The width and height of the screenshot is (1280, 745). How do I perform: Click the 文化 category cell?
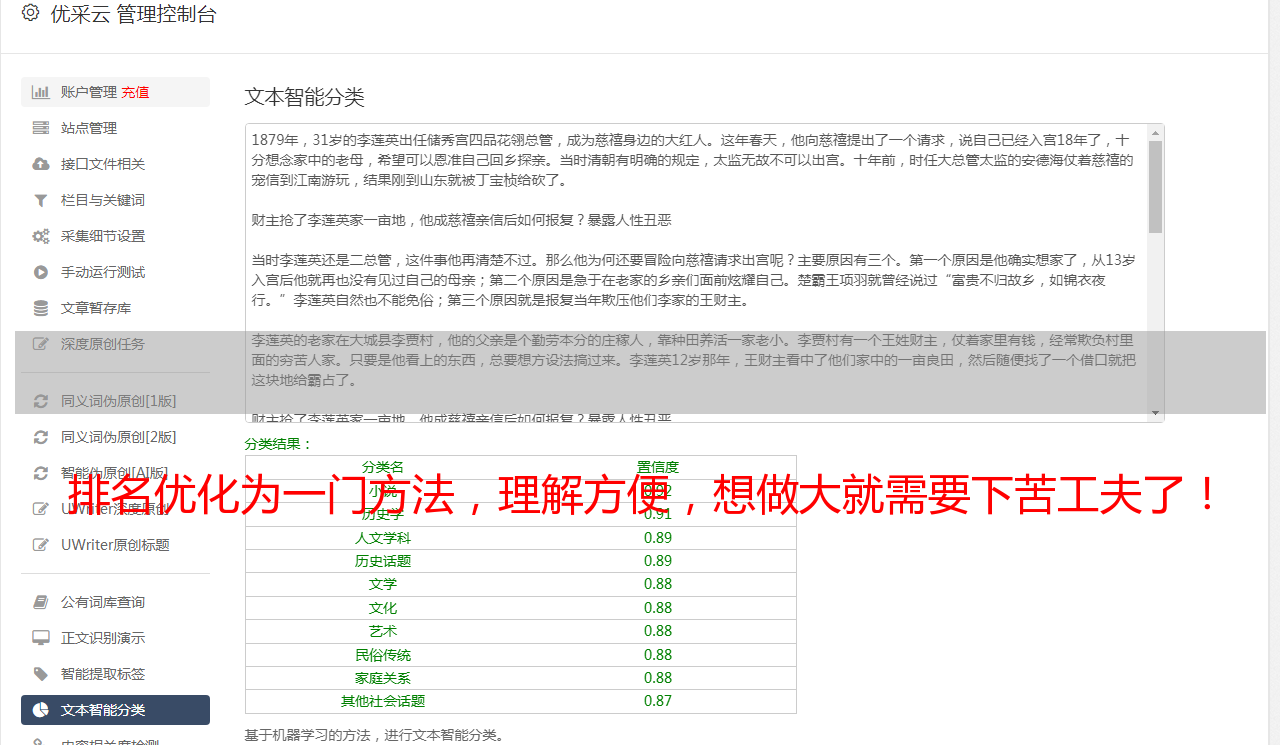[383, 608]
